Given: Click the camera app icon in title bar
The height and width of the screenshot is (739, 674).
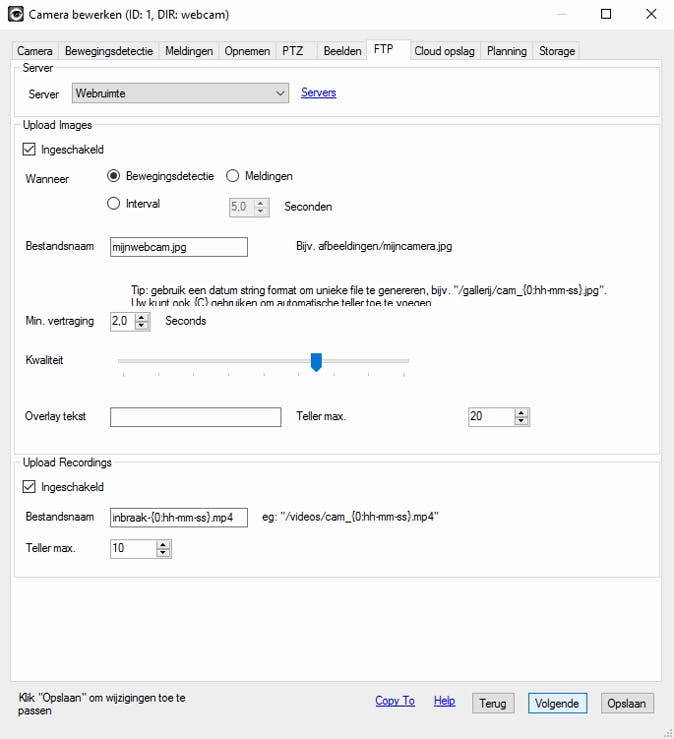Looking at the screenshot, I should (x=16, y=14).
